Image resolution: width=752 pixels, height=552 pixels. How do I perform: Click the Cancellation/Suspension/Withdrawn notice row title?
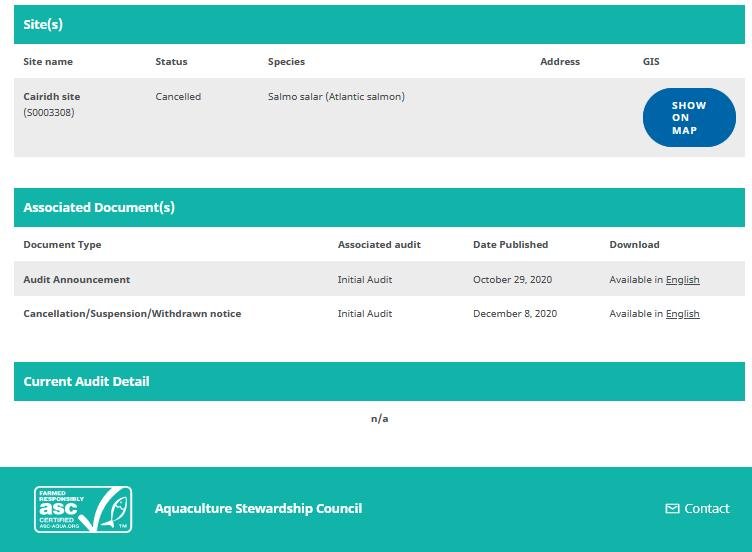[132, 314]
